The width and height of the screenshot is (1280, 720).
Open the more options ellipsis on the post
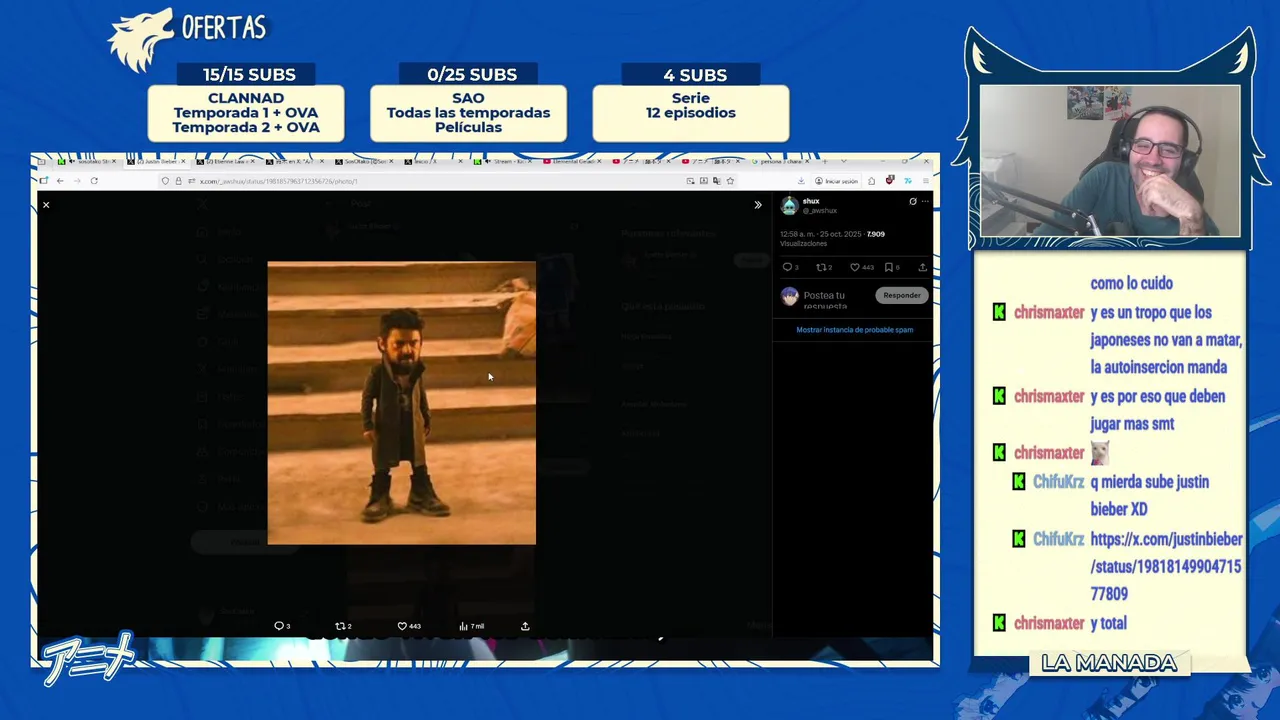925,202
